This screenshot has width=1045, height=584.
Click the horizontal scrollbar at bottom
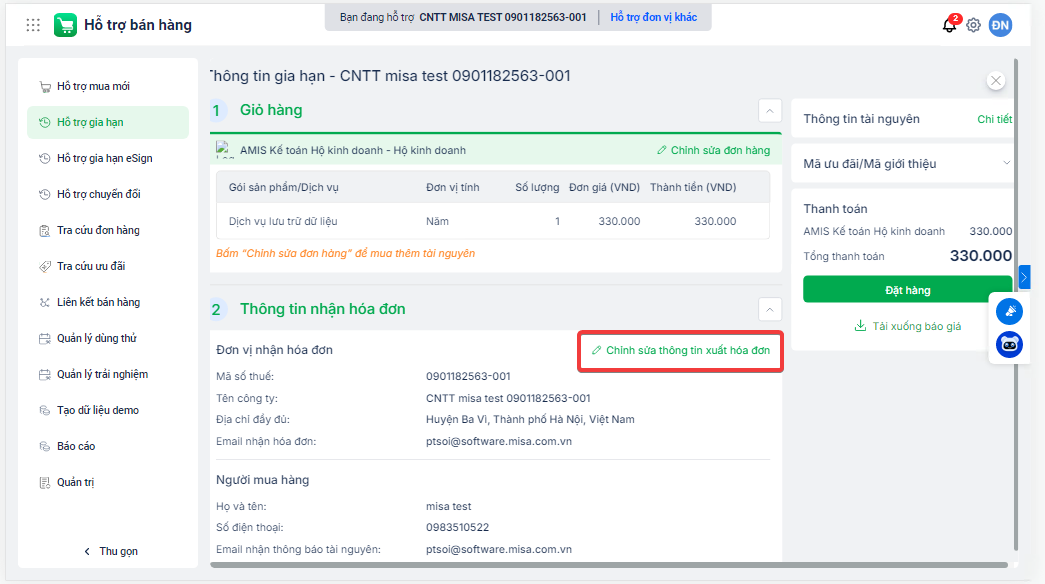pos(608,565)
